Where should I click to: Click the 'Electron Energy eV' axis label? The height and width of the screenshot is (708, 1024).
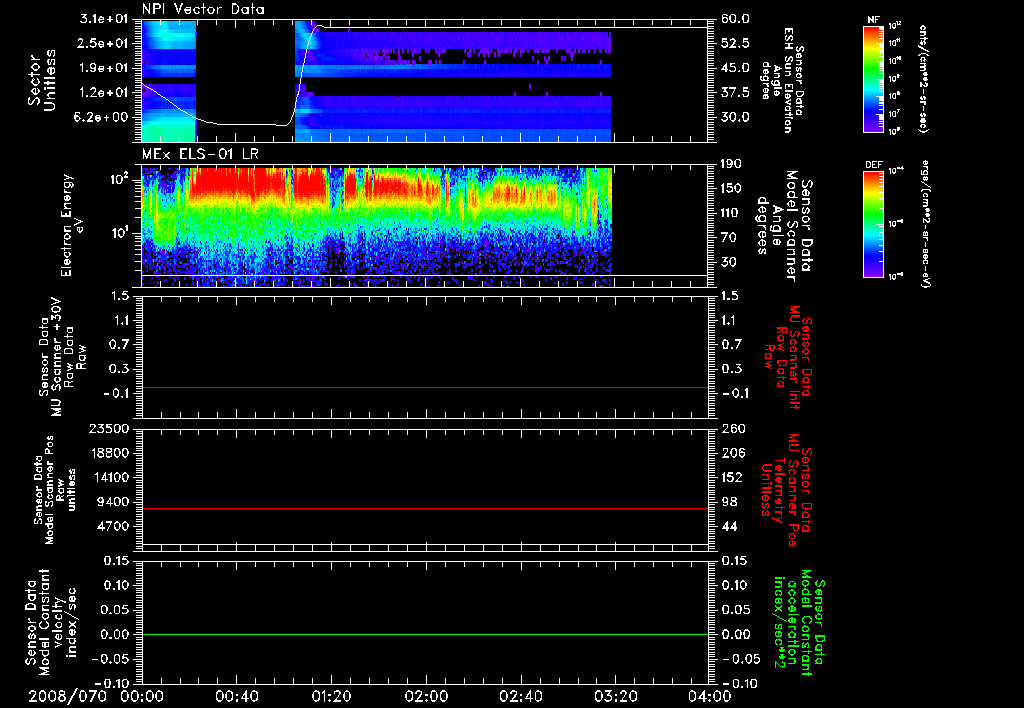coord(71,225)
